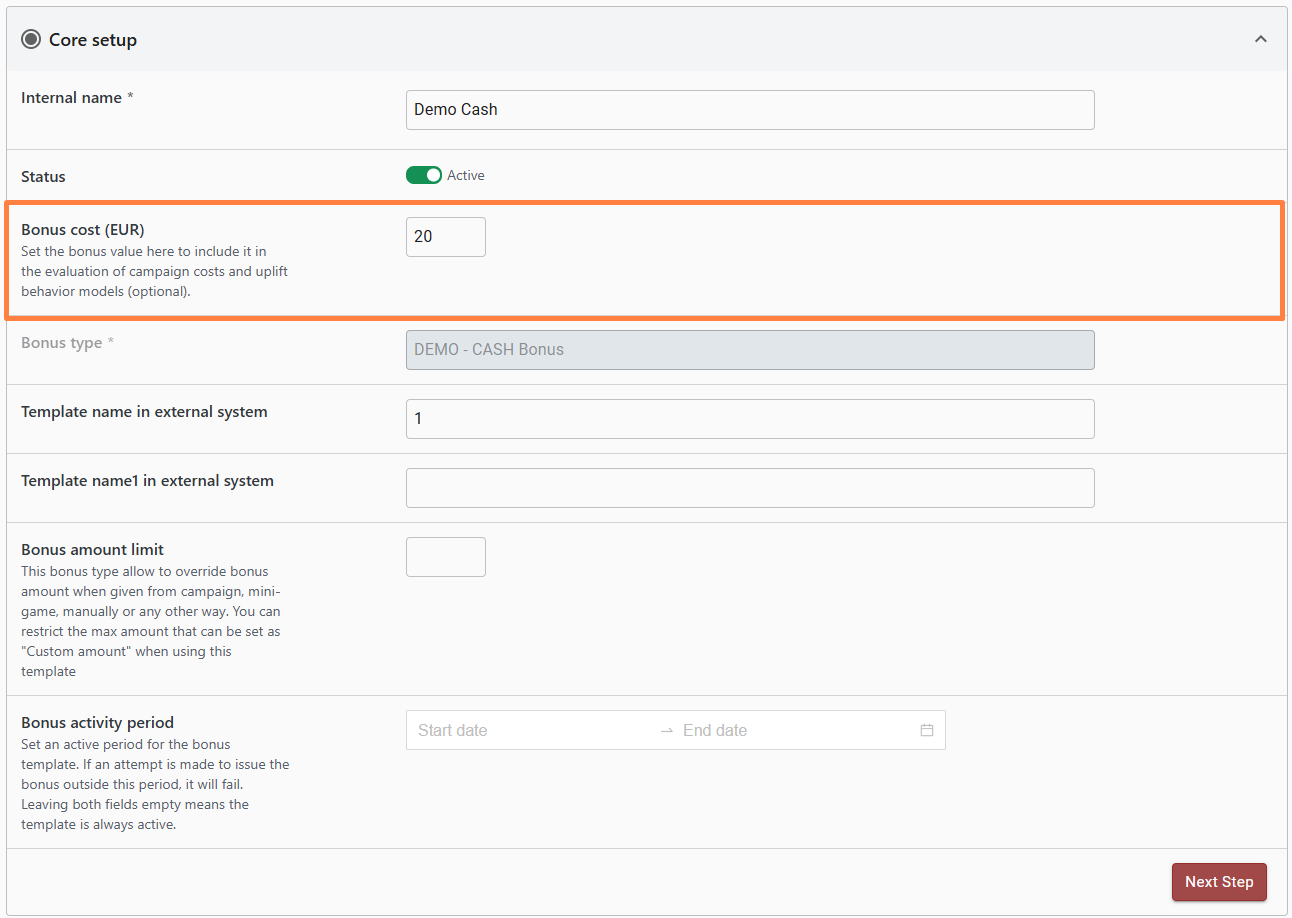Screen dimensions: 1292x918
Task: Open the End date picker field
Action: pos(790,730)
